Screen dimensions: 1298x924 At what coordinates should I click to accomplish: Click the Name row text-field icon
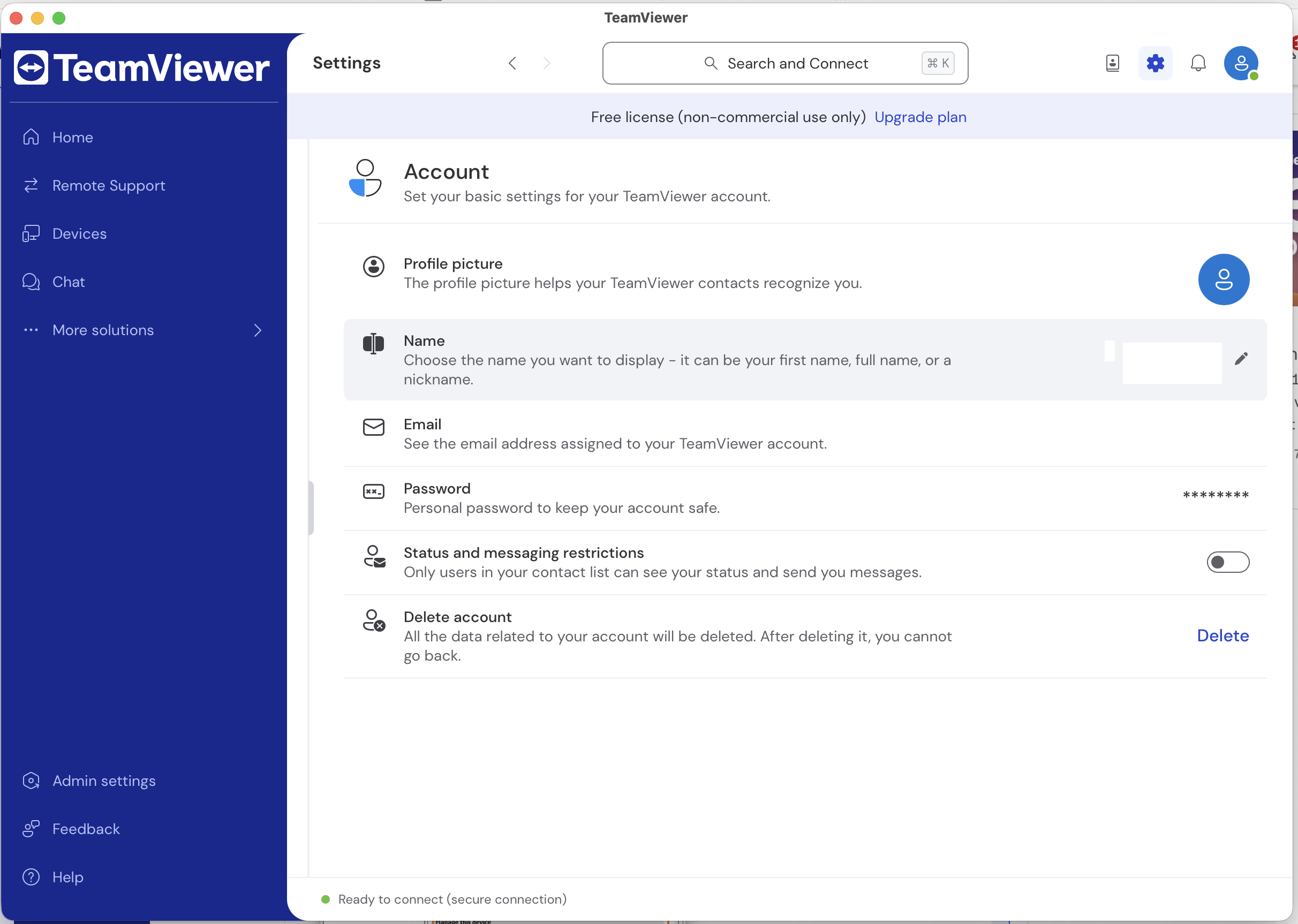coord(374,344)
